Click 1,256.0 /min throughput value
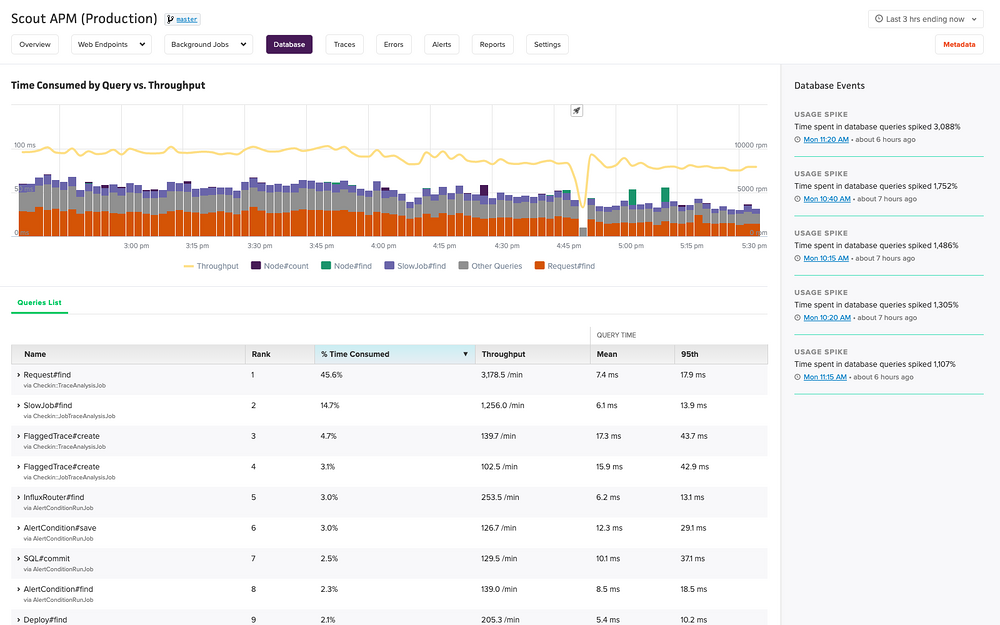This screenshot has width=1000, height=625. [x=503, y=406]
